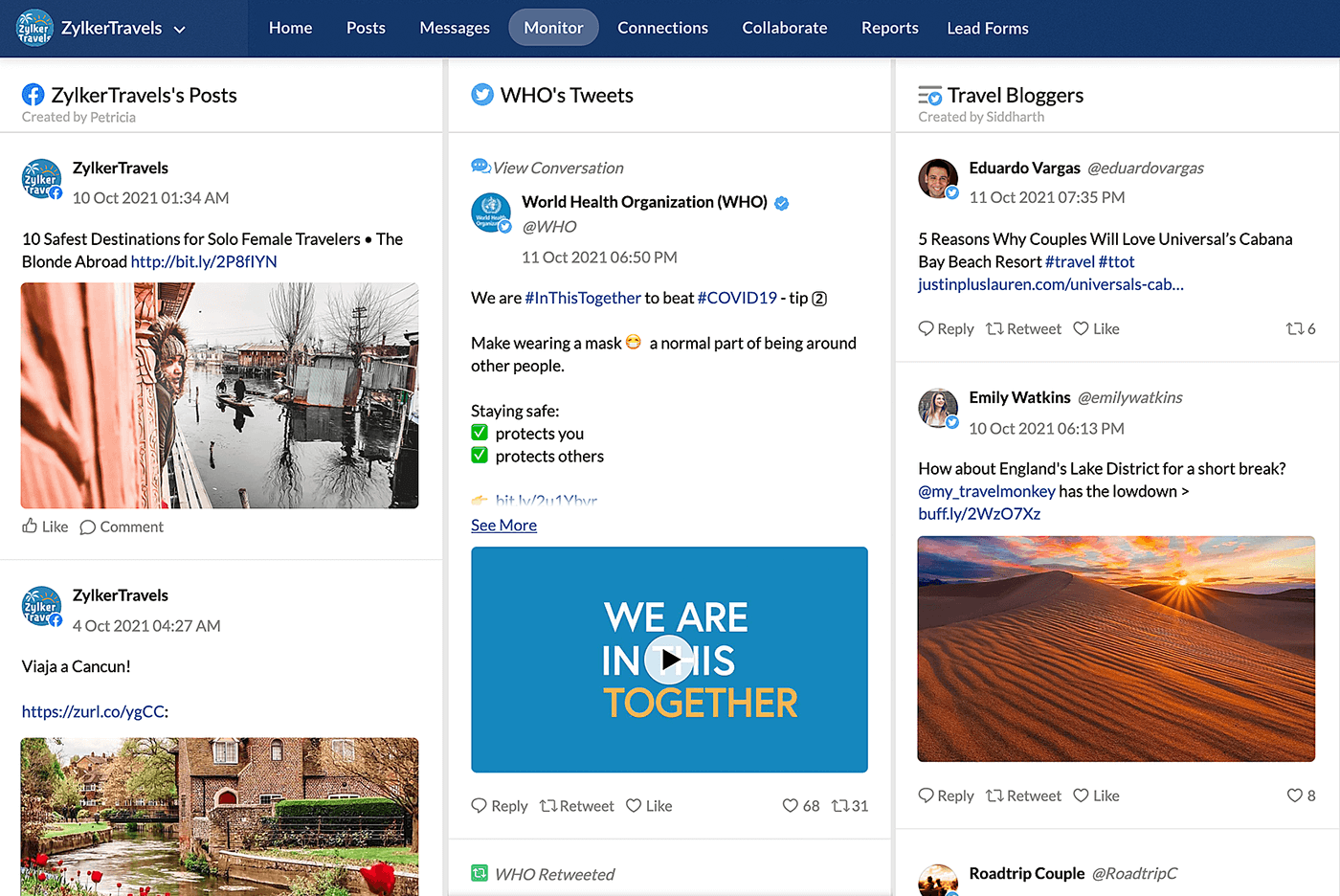Viewport: 1340px width, 896px height.
Task: Click the WHO Retweeted icon
Action: [x=480, y=873]
